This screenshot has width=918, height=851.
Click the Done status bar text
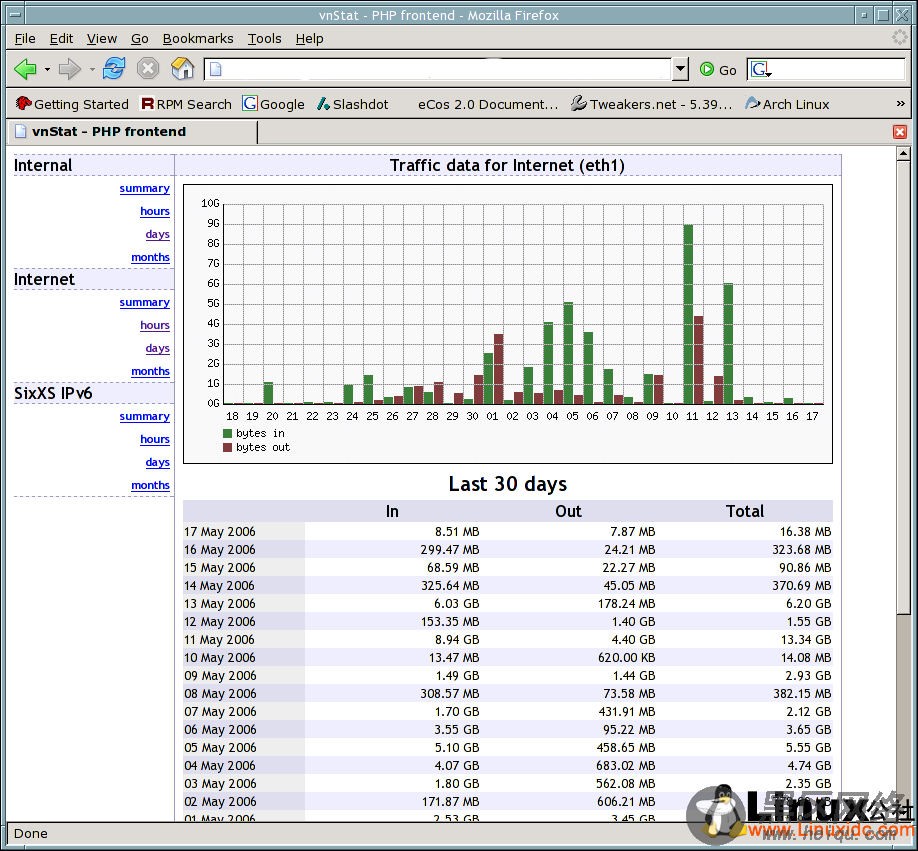[x=30, y=833]
